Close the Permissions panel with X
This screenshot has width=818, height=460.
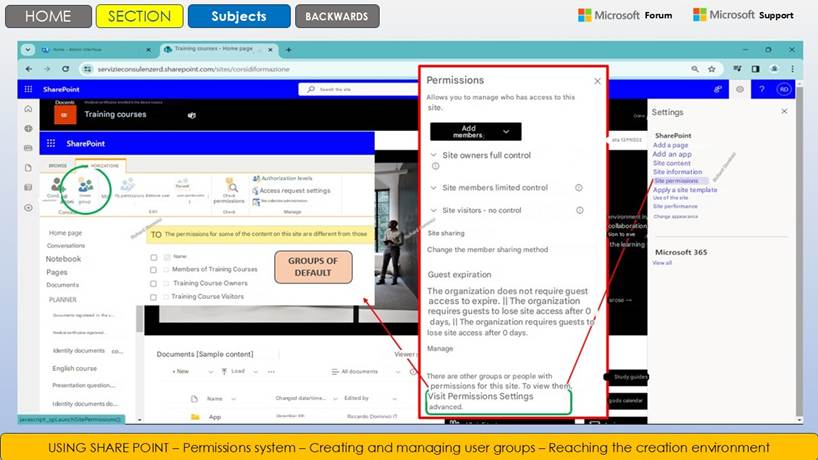[597, 81]
